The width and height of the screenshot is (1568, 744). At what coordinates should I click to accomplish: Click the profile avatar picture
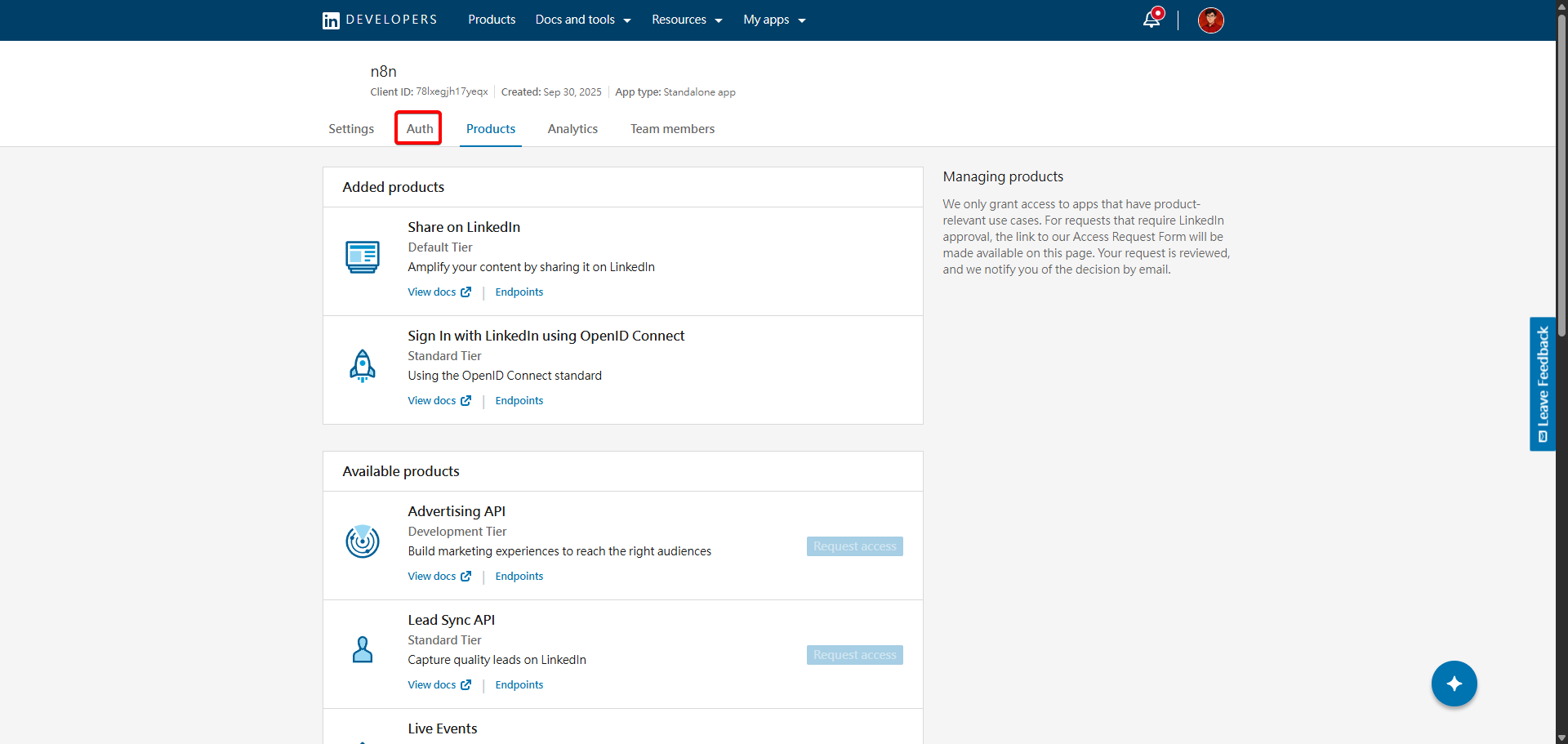[x=1211, y=20]
